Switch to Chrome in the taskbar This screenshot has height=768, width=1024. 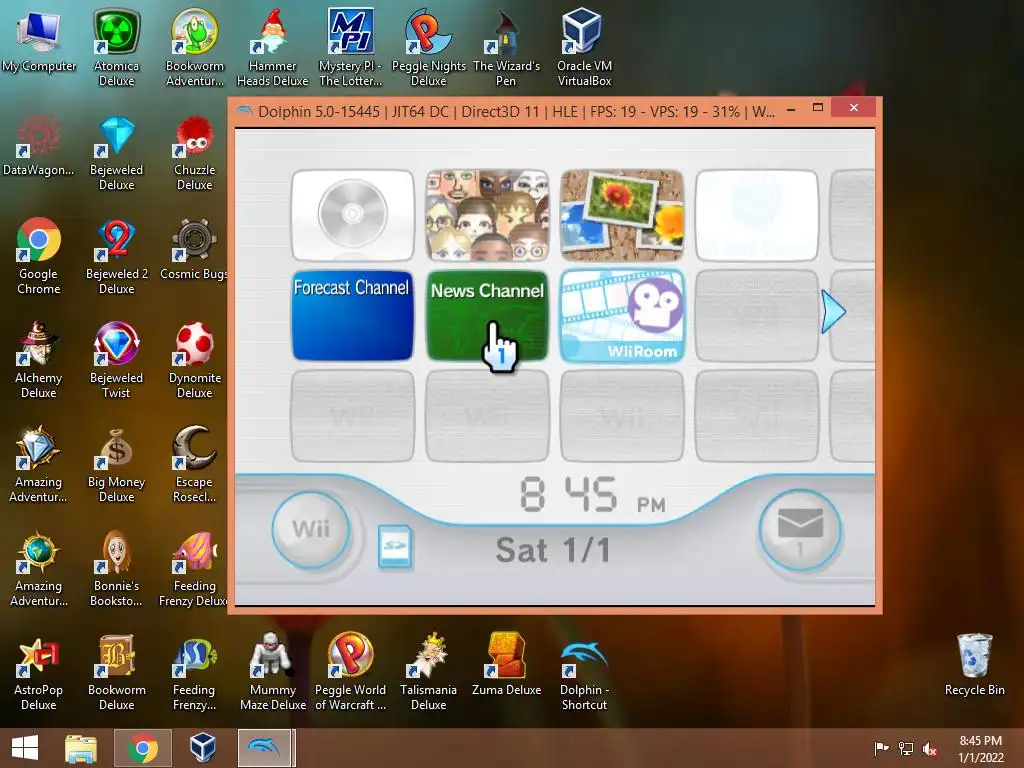pos(143,748)
